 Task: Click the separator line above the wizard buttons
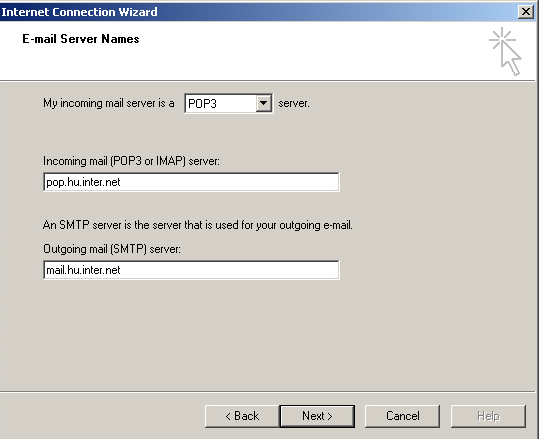[x=268, y=391]
